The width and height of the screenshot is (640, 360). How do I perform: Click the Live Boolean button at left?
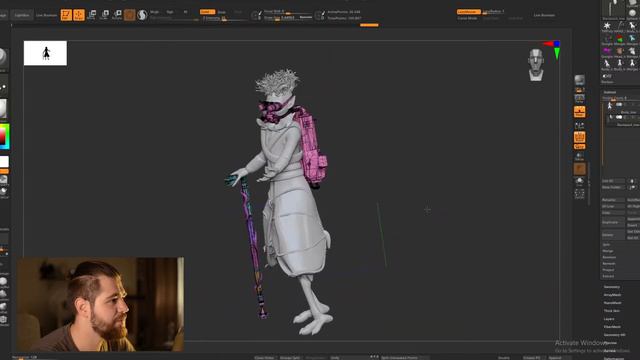point(47,15)
